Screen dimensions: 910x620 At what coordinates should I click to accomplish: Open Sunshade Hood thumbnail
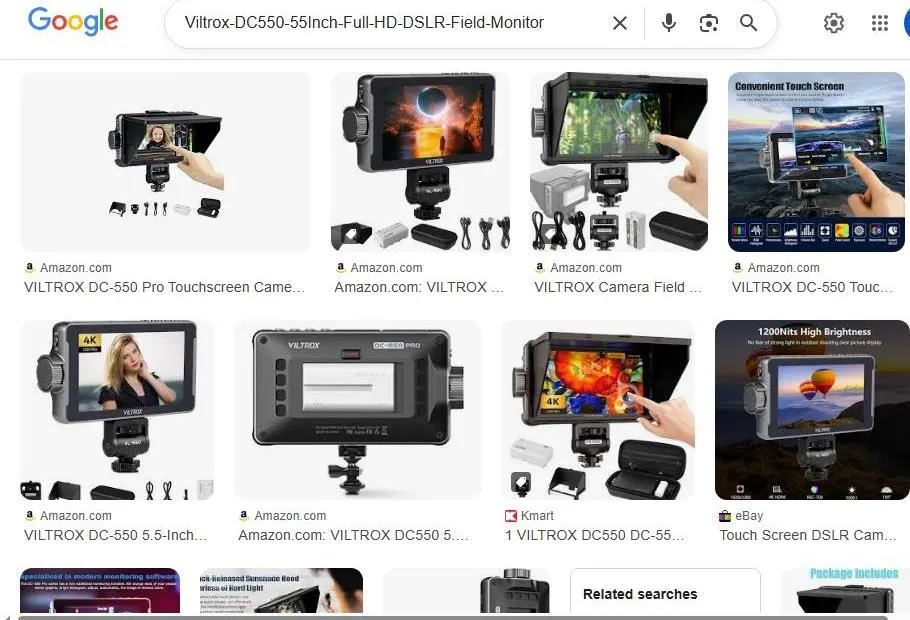click(281, 591)
